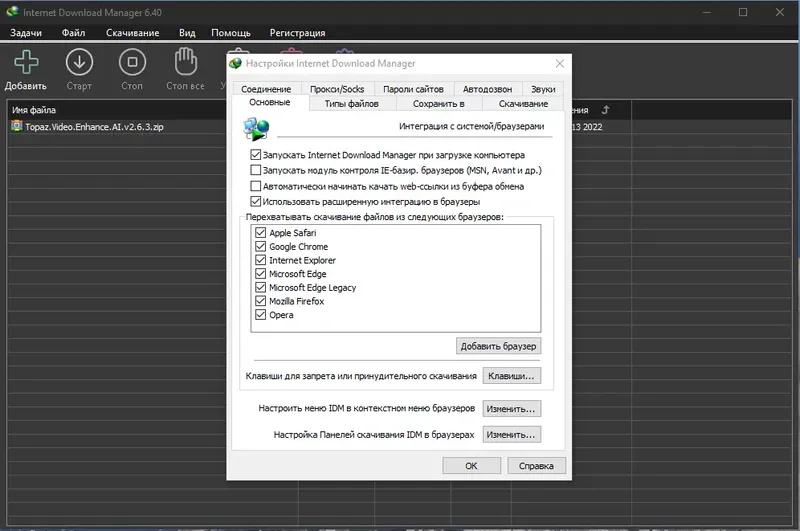800x531 pixels.
Task: Open the Скачивание menu
Action: coord(133,33)
